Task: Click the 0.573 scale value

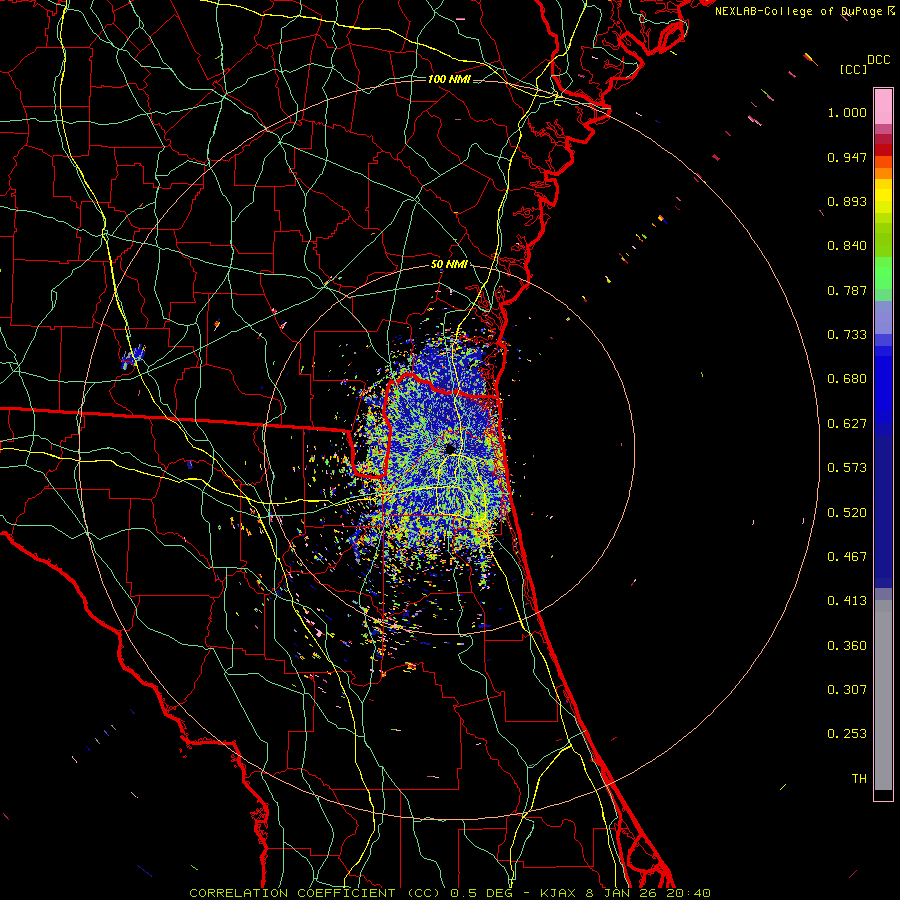Action: click(847, 468)
